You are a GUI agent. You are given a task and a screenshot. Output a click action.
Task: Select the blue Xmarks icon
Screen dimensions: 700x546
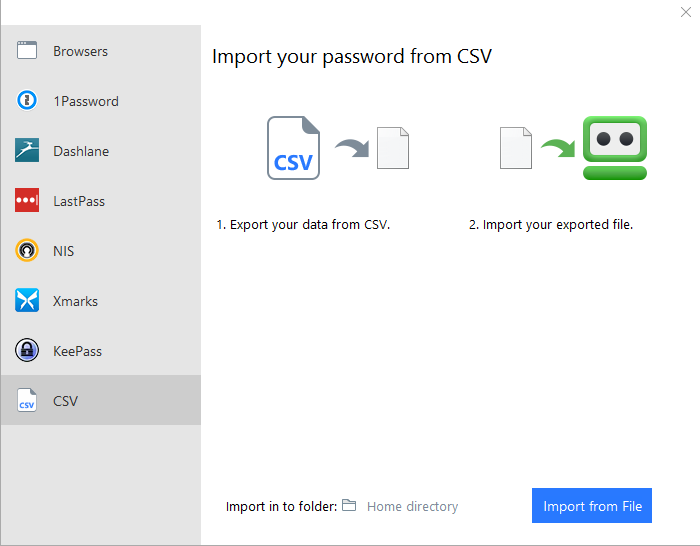point(27,300)
